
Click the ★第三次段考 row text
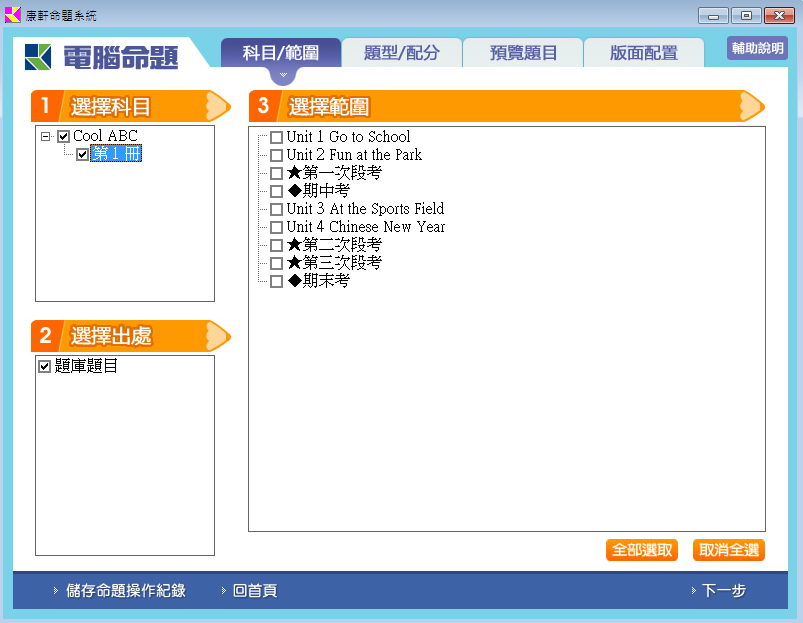coord(334,263)
